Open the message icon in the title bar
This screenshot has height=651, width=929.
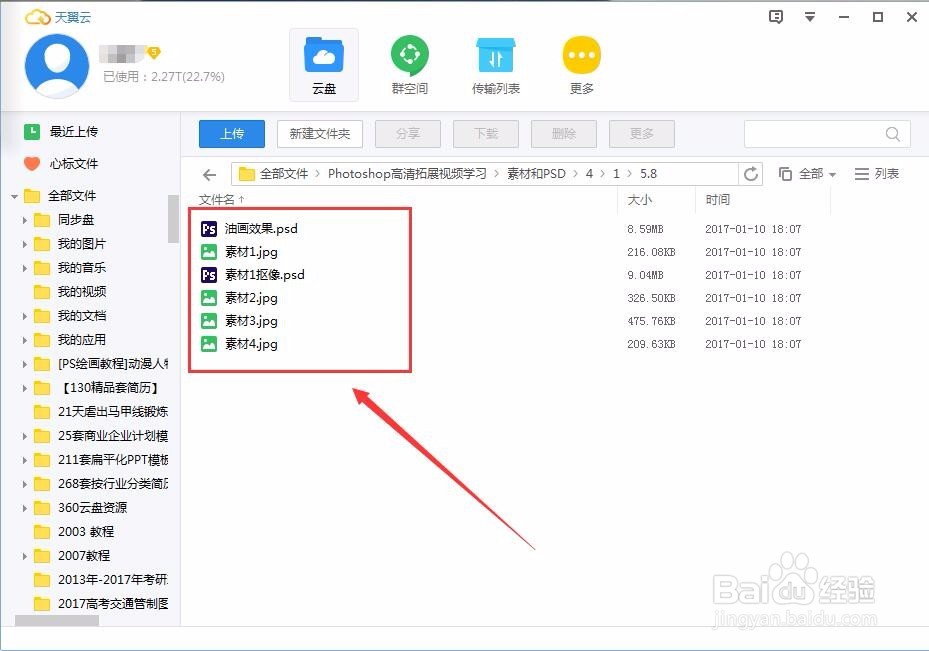coord(775,17)
